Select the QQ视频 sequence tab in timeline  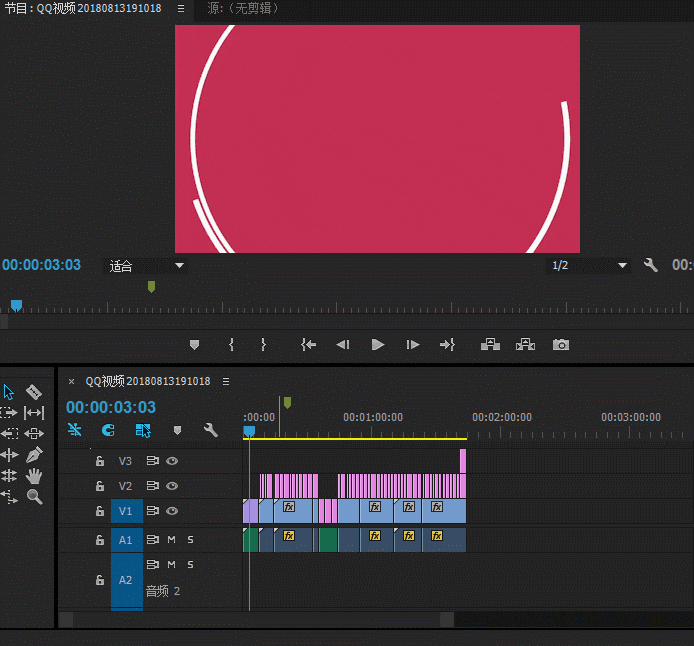pos(147,381)
